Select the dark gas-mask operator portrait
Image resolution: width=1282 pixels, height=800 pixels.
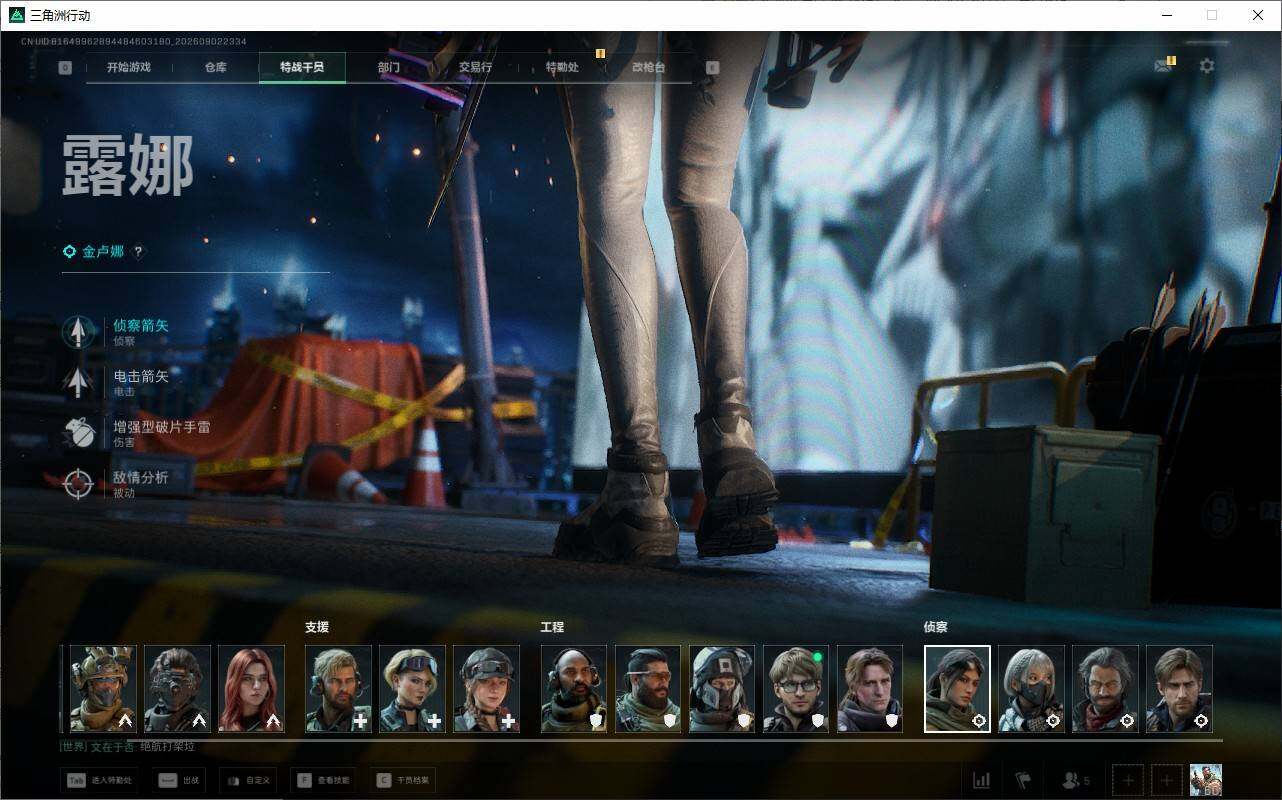pos(178,689)
